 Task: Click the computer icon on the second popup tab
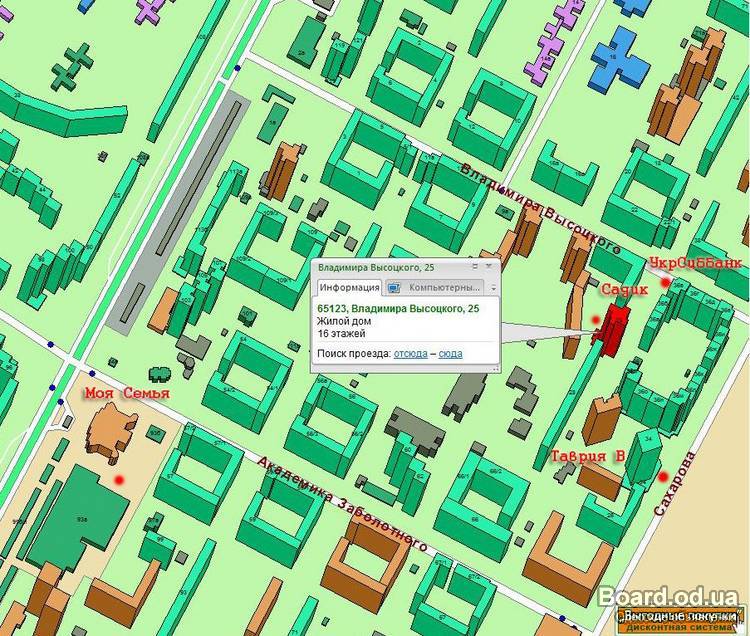click(x=394, y=287)
